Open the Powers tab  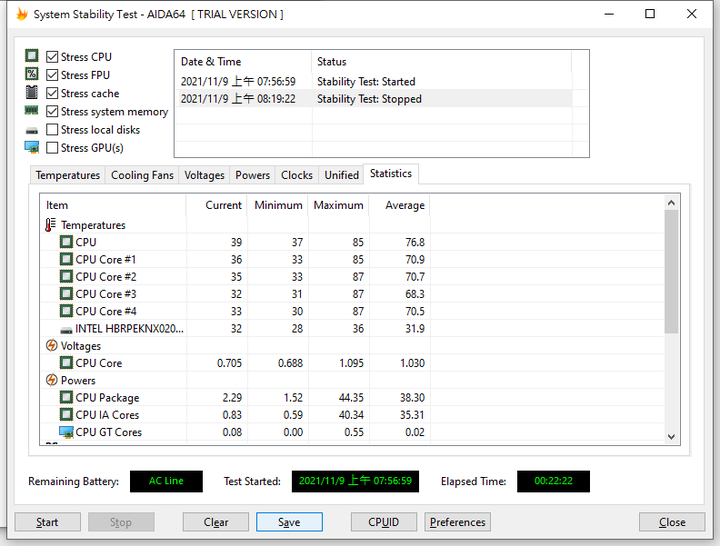(x=253, y=175)
